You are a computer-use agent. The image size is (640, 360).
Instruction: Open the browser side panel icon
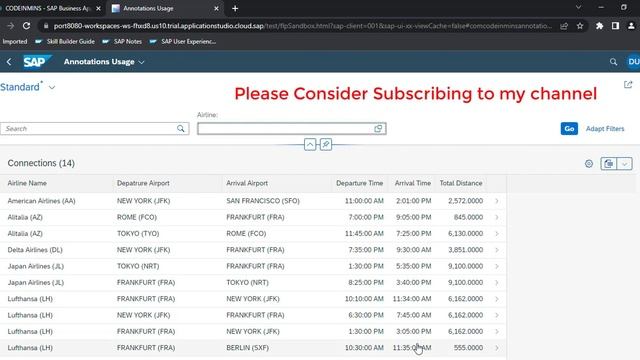point(615,26)
